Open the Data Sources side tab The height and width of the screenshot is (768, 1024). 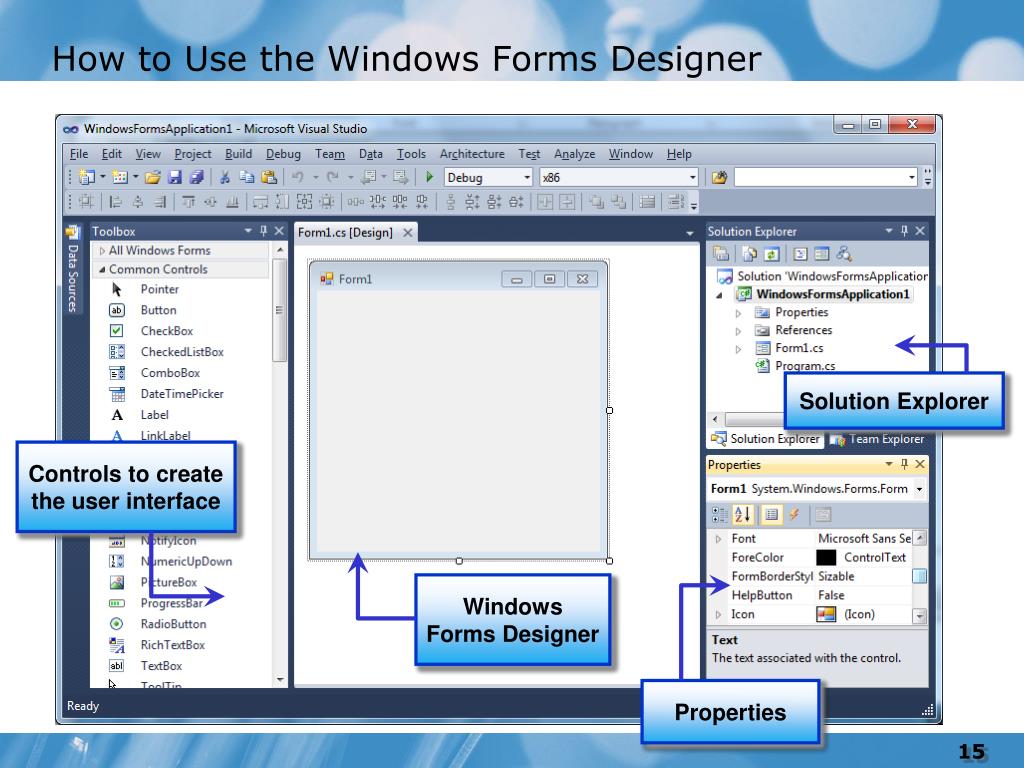coord(72,270)
